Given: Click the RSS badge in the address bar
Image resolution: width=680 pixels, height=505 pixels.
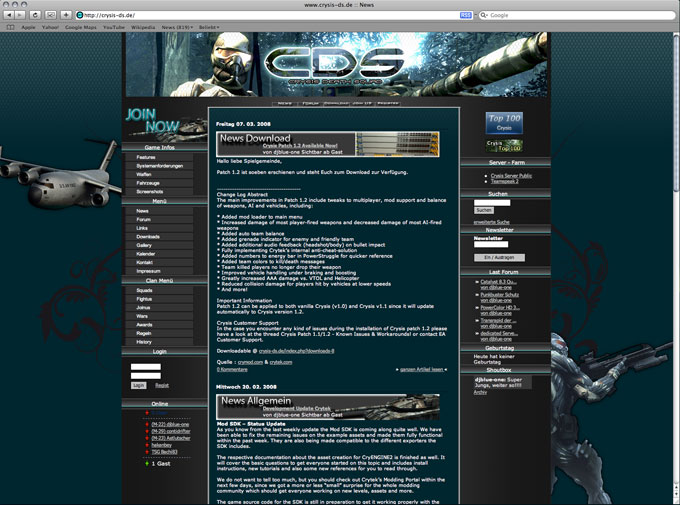Looking at the screenshot, I should tap(466, 15).
